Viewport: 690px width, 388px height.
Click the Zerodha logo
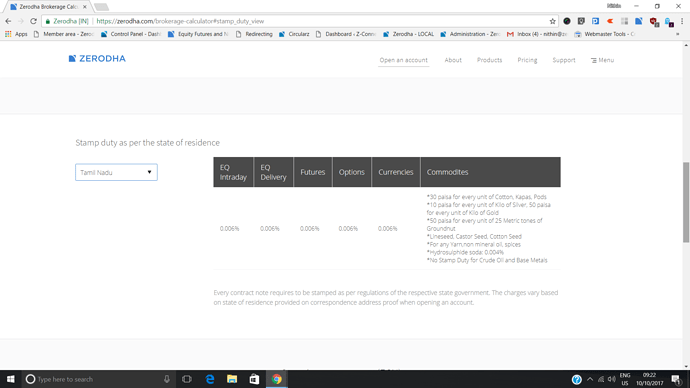(97, 59)
